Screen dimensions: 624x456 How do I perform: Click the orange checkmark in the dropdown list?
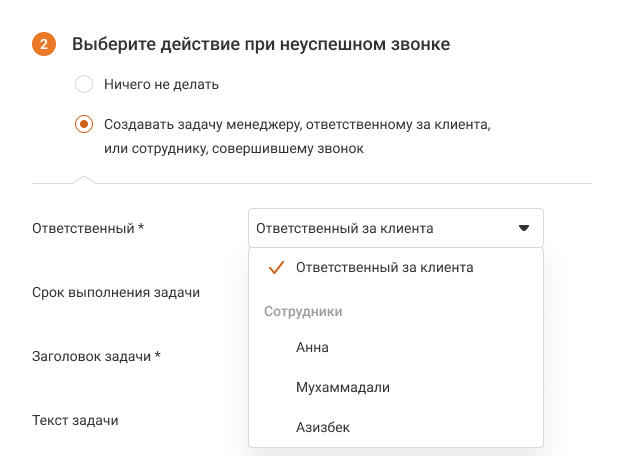click(277, 268)
